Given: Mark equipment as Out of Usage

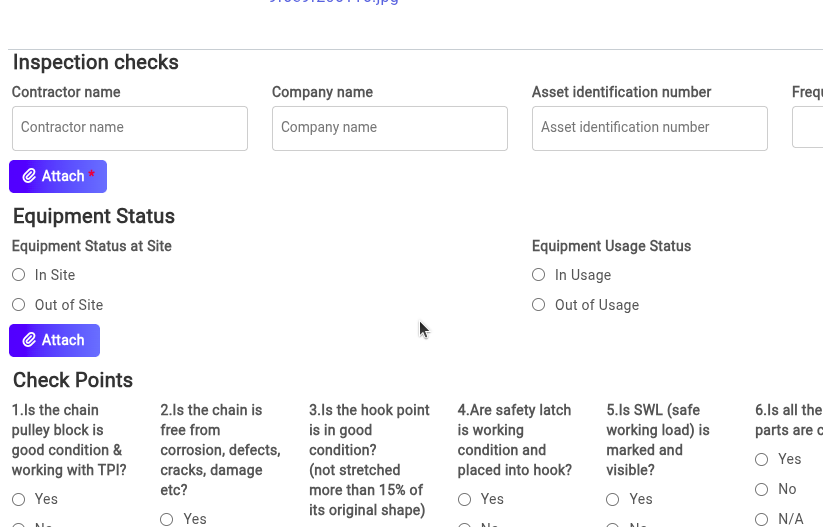Looking at the screenshot, I should (539, 305).
